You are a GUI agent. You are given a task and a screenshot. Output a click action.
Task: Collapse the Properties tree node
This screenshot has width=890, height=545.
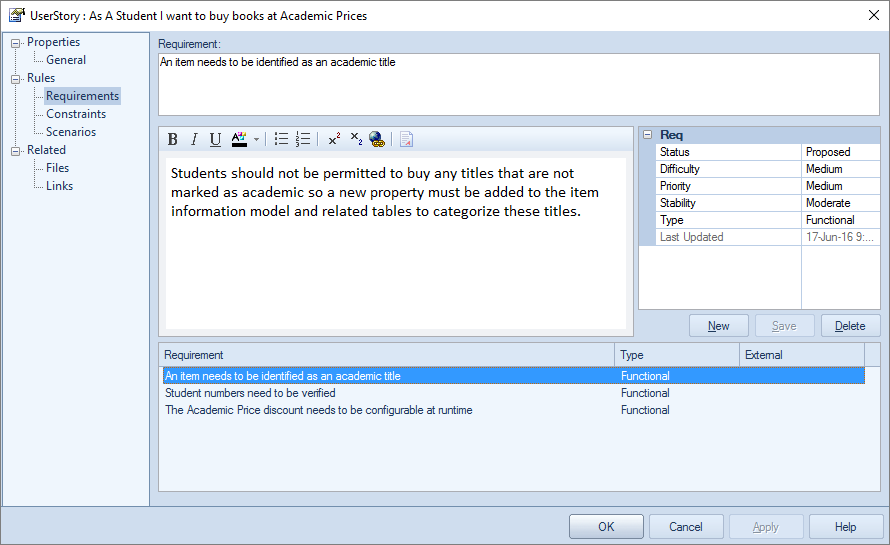click(15, 43)
